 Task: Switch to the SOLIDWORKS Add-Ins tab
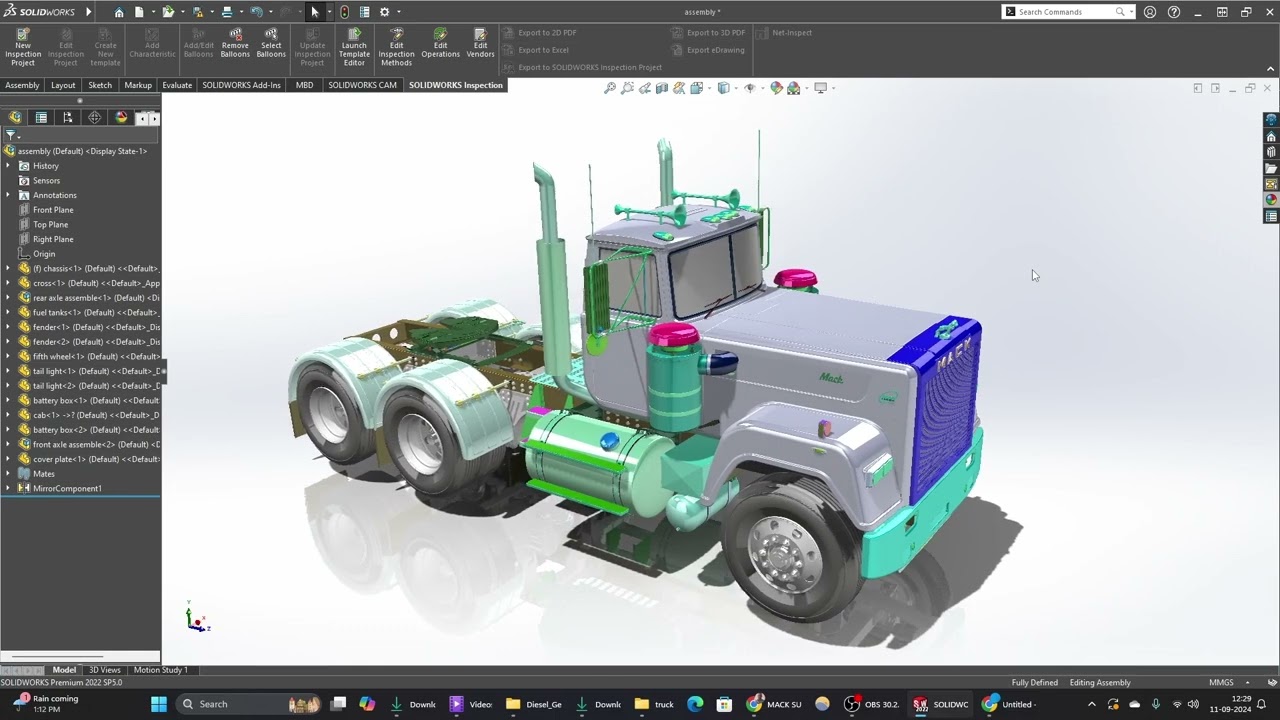click(x=241, y=85)
